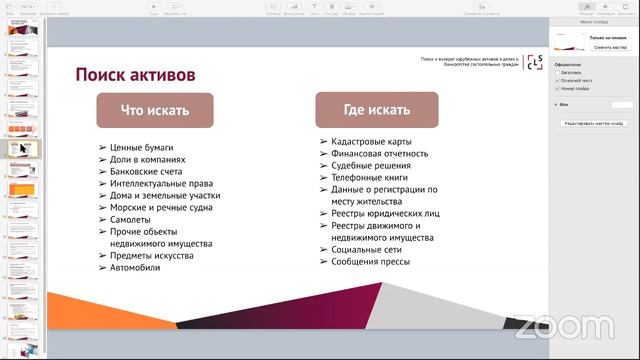The height and width of the screenshot is (360, 640).
Task: Select the solid orange slide thumbnail in navigator
Action: coord(23,190)
